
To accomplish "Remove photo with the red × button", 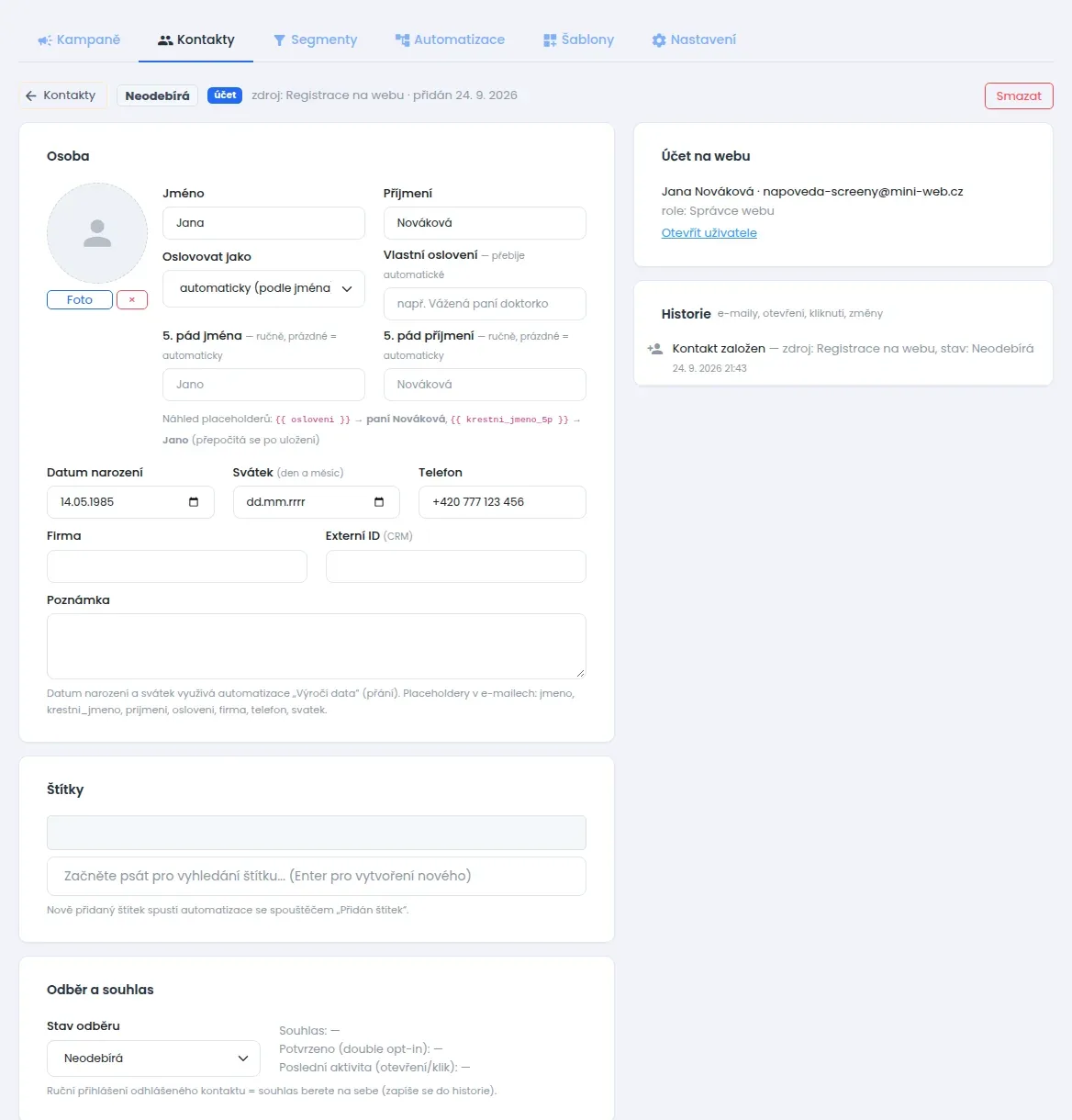I will click(x=132, y=299).
